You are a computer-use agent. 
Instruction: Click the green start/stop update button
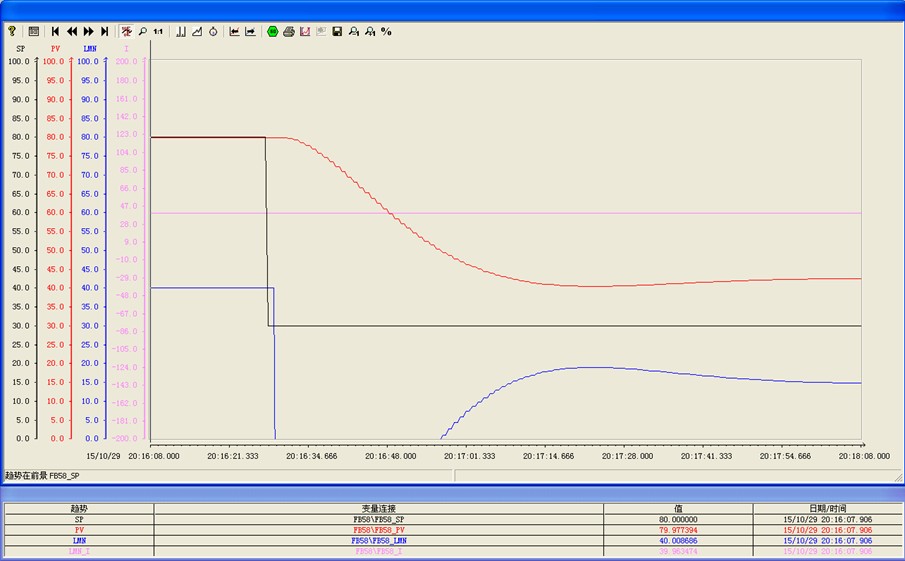(272, 31)
